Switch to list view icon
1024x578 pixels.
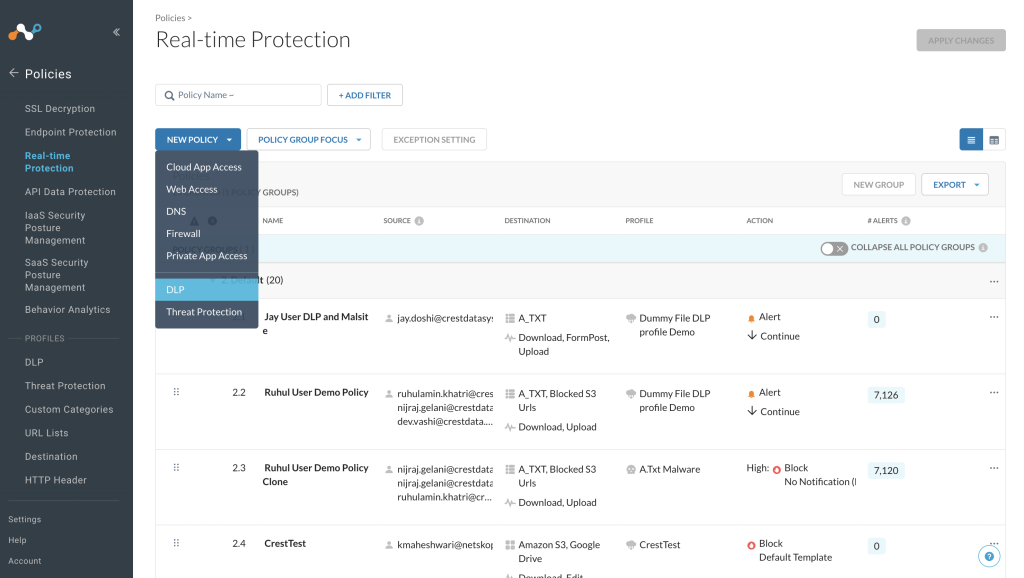point(971,140)
